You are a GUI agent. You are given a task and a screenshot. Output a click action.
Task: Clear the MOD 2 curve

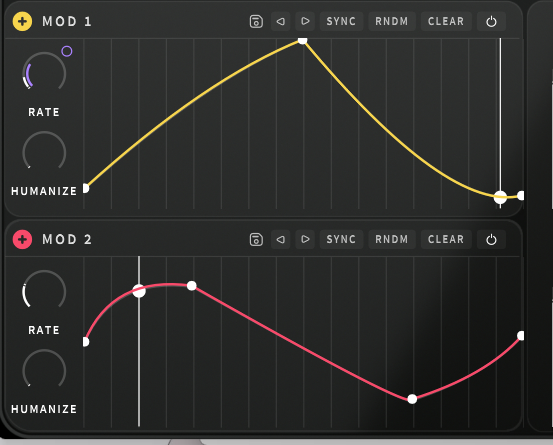pos(446,239)
